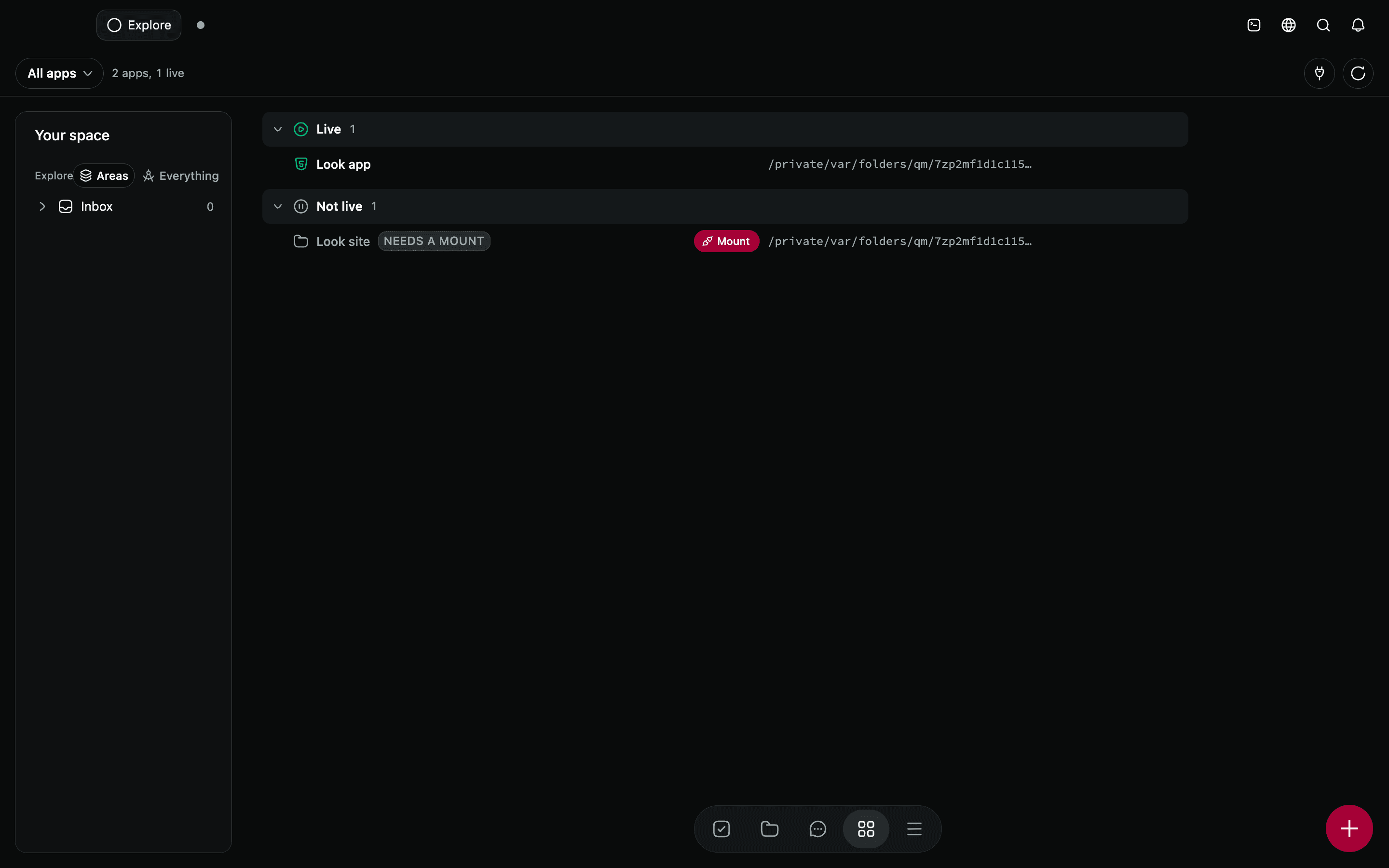Click the Not live section header label
1389x868 pixels.
[339, 207]
